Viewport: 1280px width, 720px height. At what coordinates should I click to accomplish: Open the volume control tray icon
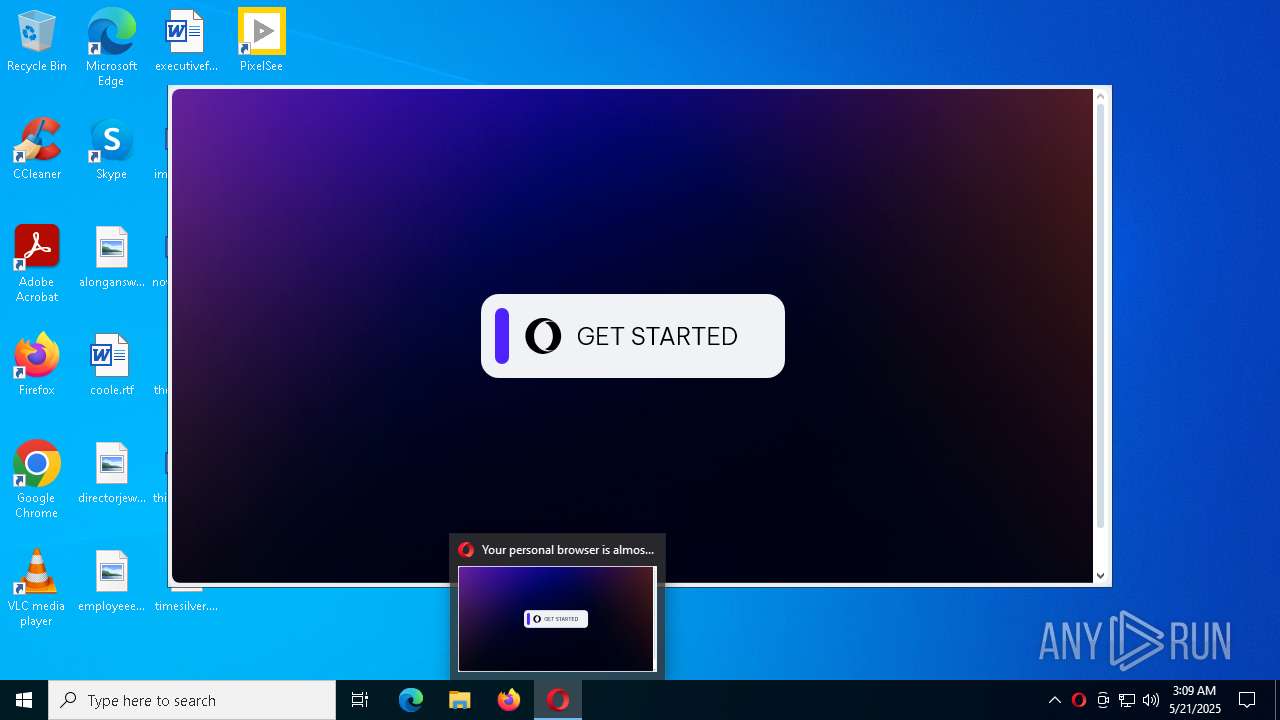[1151, 700]
